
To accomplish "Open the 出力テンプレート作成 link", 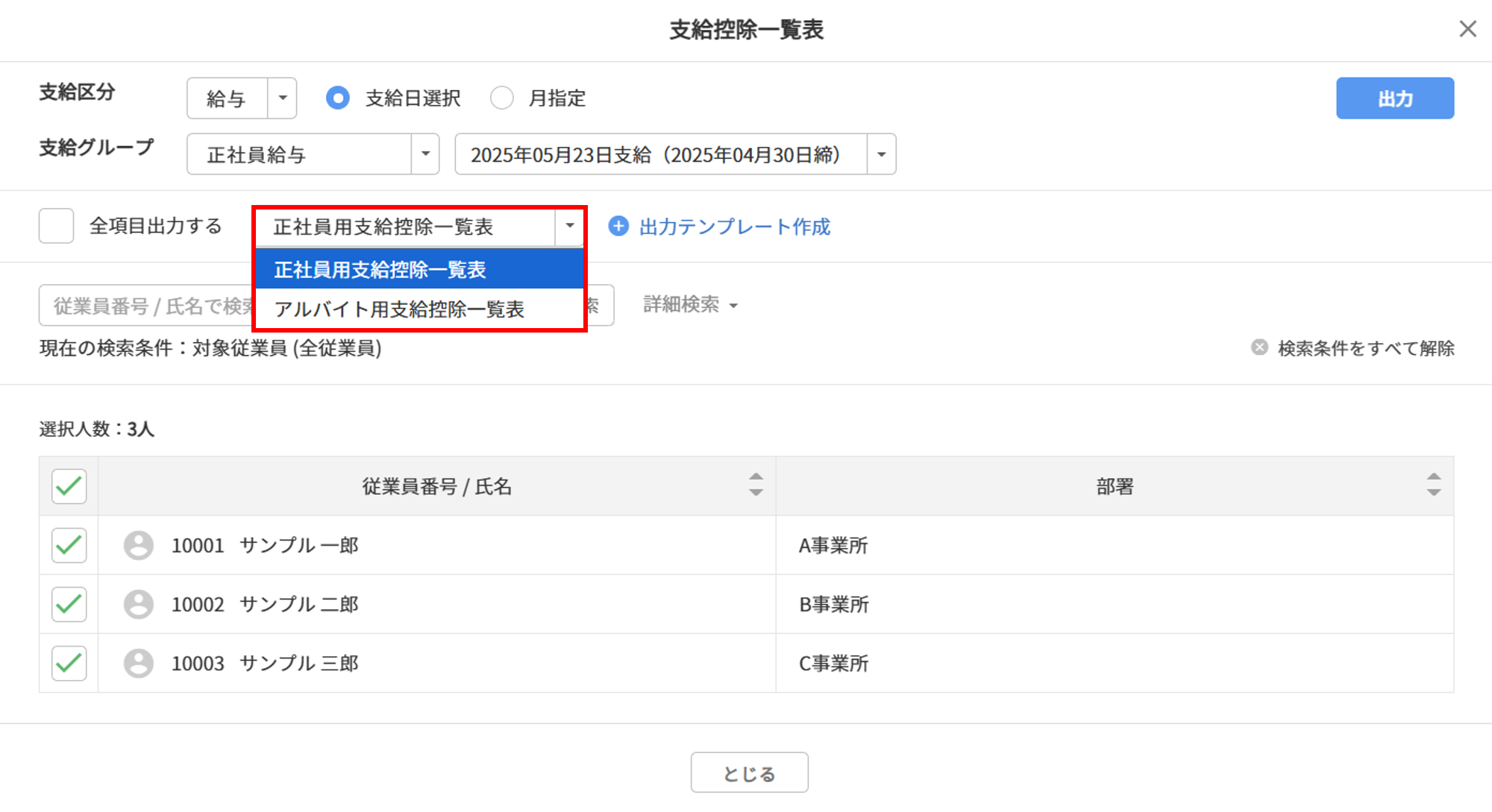I will point(734,226).
